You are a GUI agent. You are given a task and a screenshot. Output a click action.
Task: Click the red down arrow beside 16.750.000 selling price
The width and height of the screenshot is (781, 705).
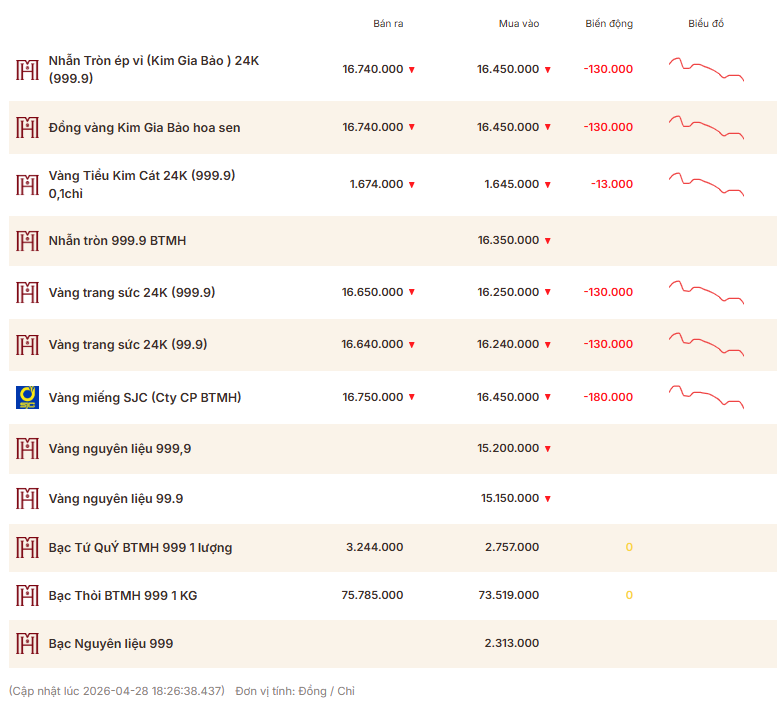[x=411, y=398]
